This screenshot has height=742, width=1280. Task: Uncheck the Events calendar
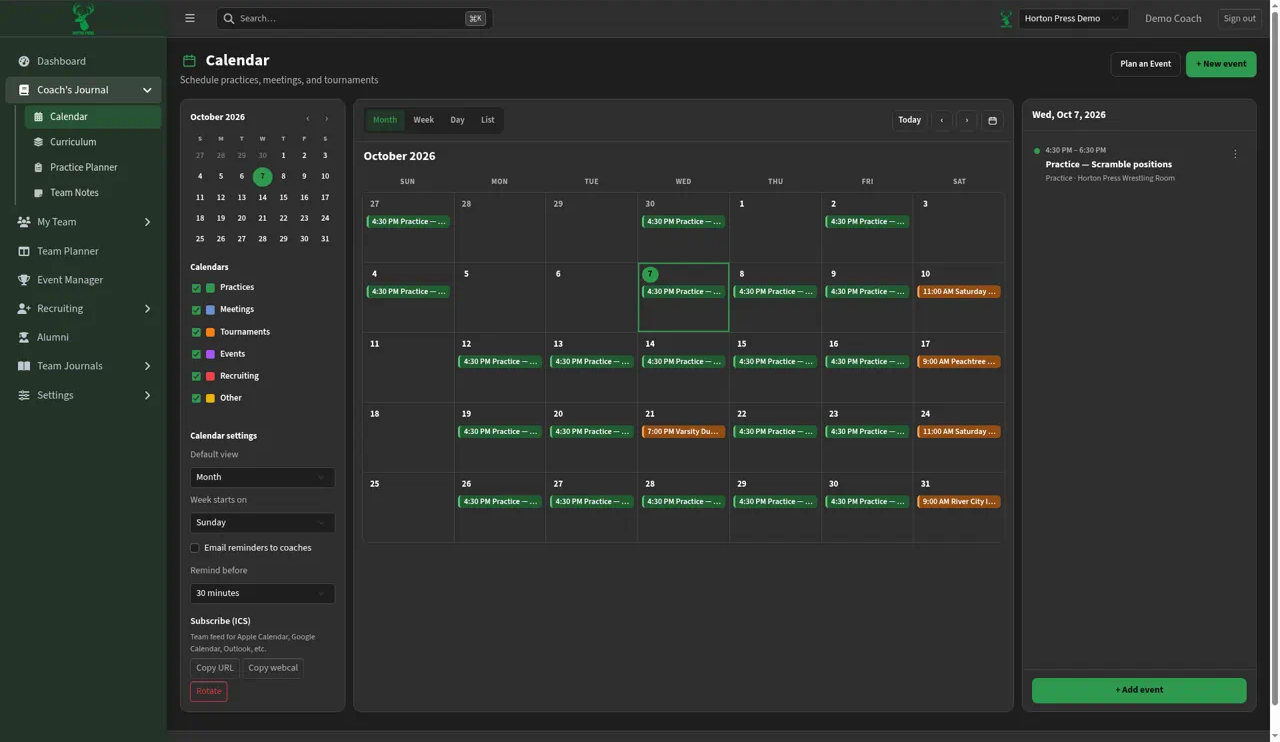196,354
